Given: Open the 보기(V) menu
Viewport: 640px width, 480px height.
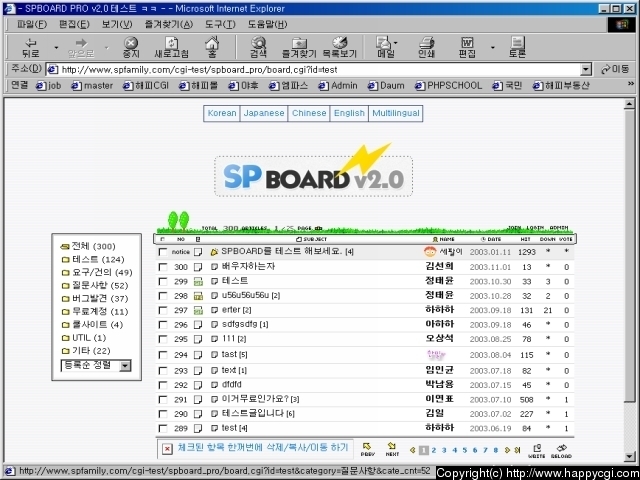Looking at the screenshot, I should (117, 24).
